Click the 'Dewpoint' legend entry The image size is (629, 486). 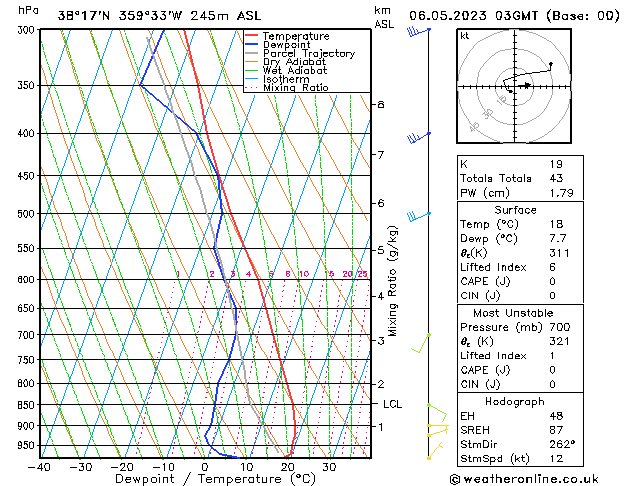tap(286, 45)
